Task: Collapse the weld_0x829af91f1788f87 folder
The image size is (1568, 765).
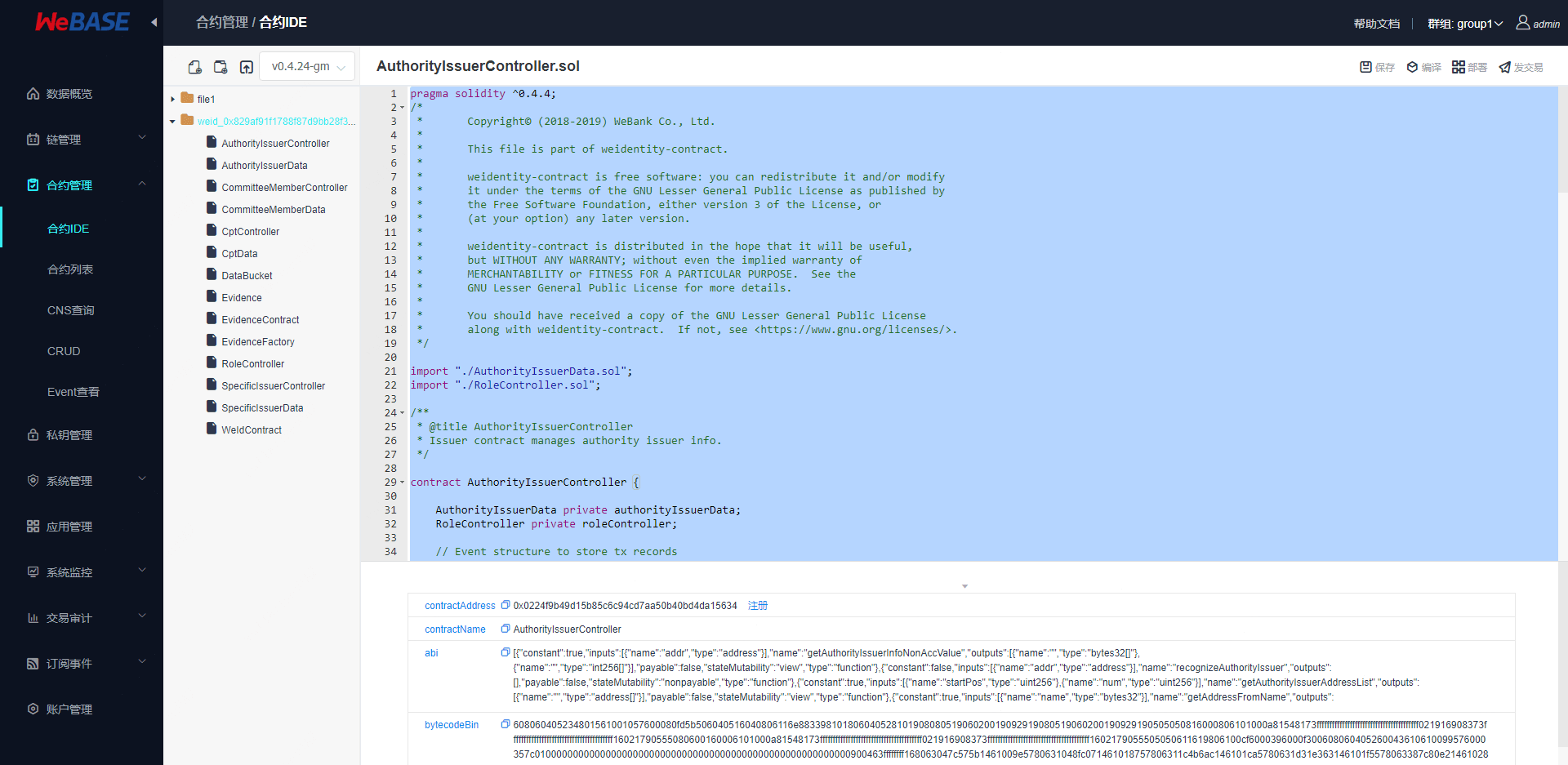Action: 172,121
